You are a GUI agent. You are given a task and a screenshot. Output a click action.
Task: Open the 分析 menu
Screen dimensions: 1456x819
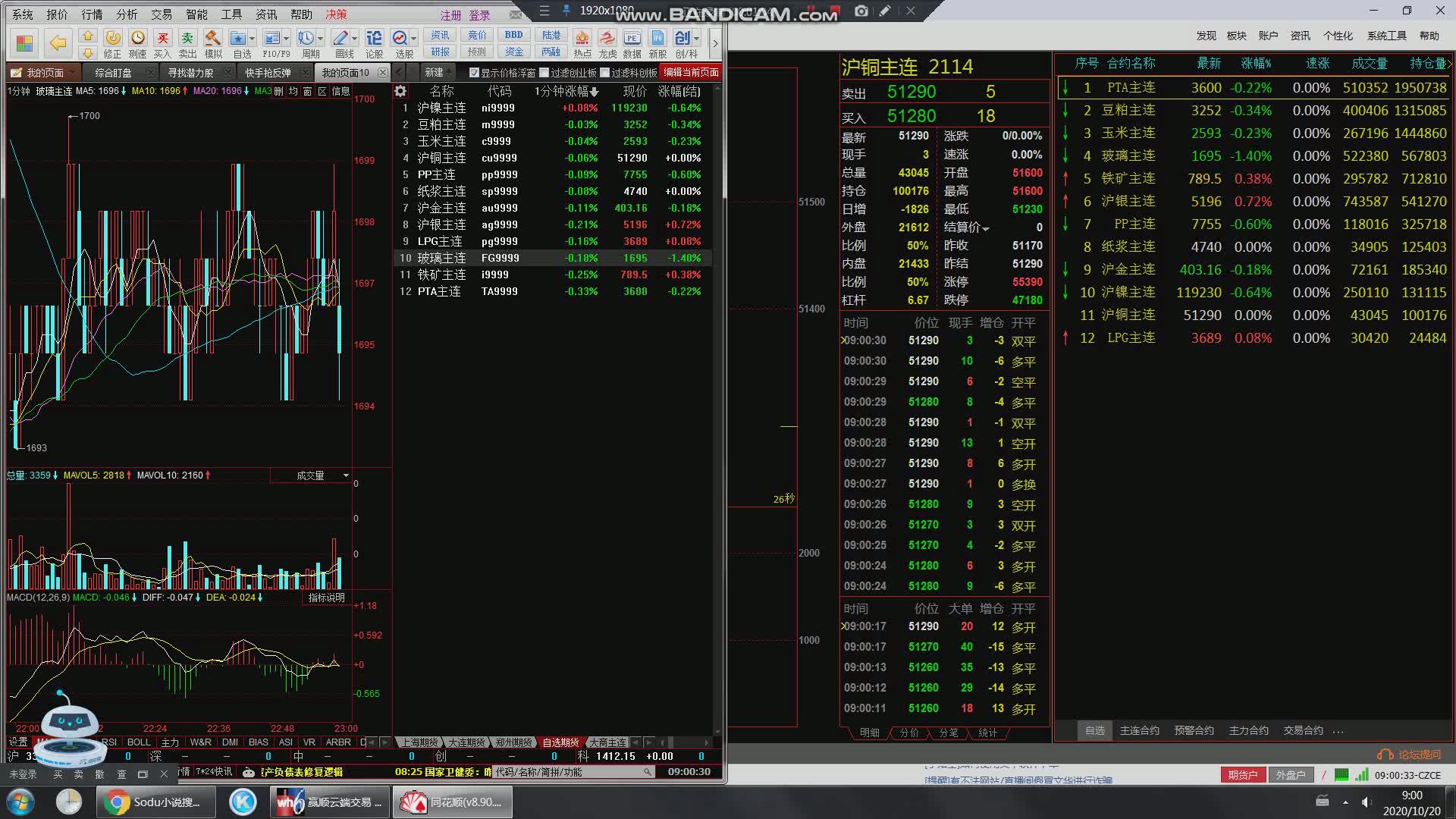[127, 14]
